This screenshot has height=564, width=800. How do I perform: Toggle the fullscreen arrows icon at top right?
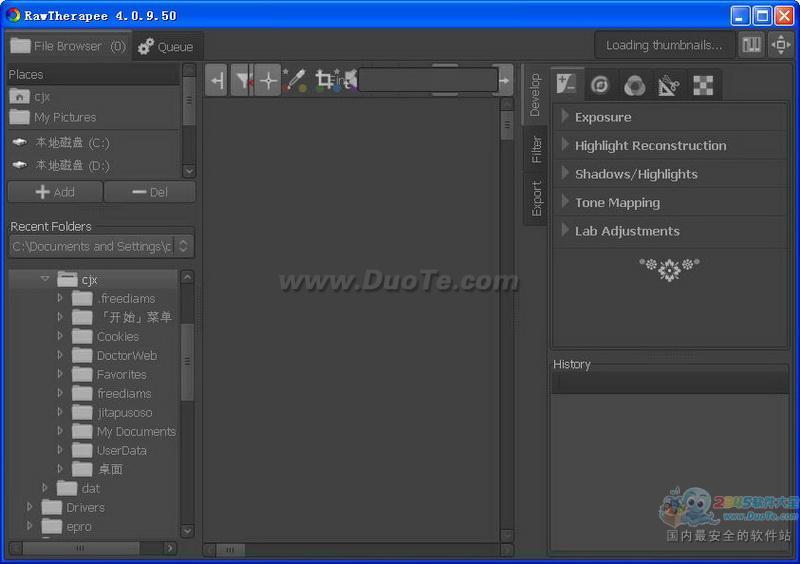tap(780, 45)
